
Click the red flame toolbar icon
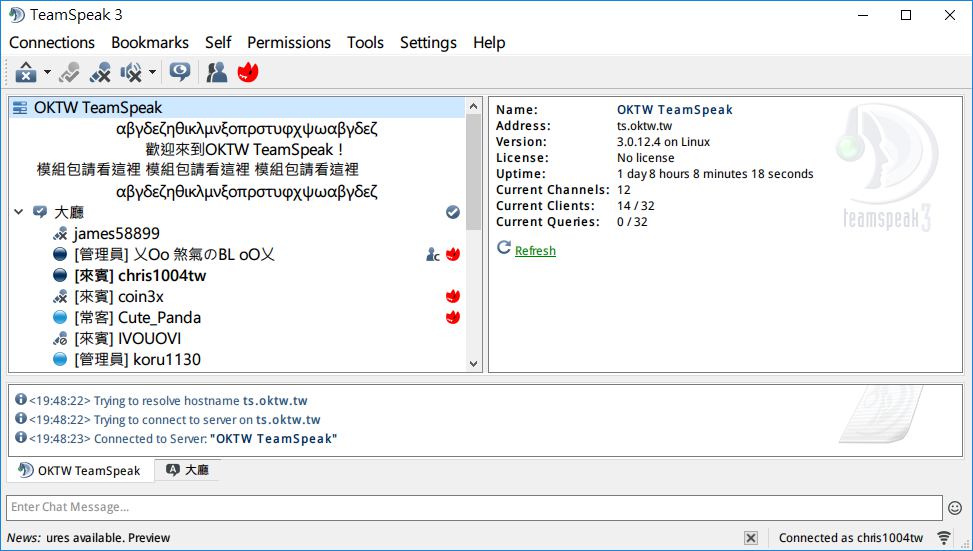pyautogui.click(x=247, y=72)
